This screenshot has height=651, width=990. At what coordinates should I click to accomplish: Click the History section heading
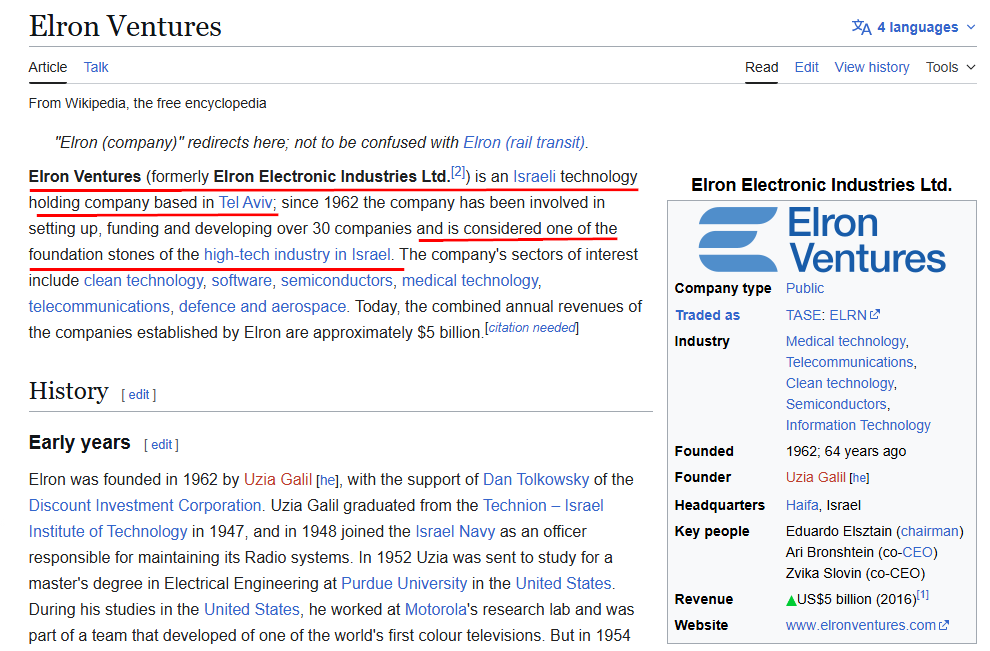(x=68, y=391)
